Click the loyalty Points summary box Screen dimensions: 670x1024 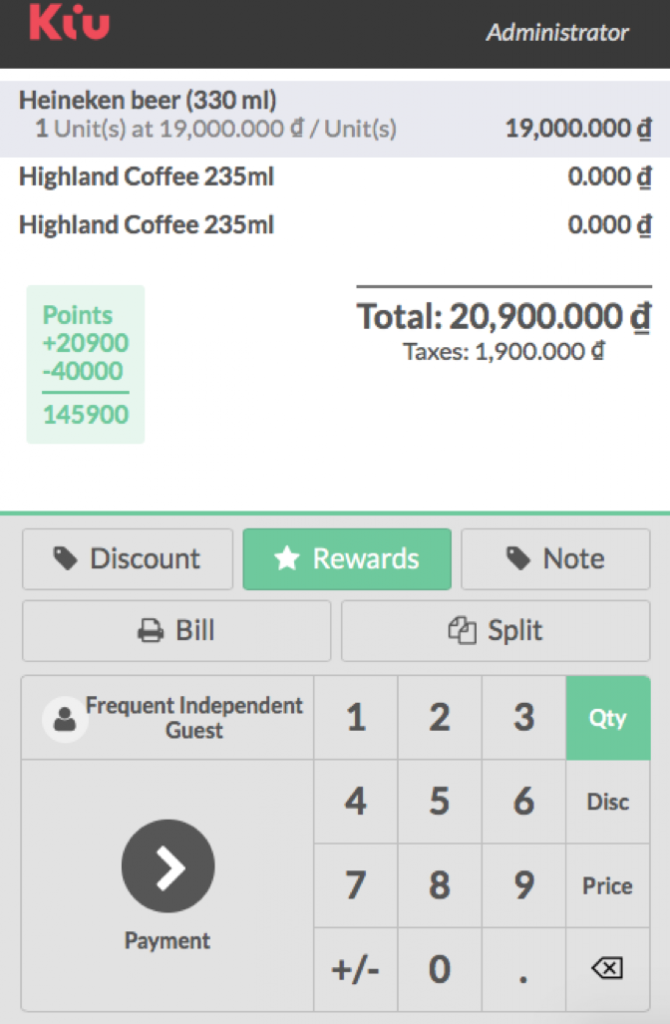click(86, 364)
